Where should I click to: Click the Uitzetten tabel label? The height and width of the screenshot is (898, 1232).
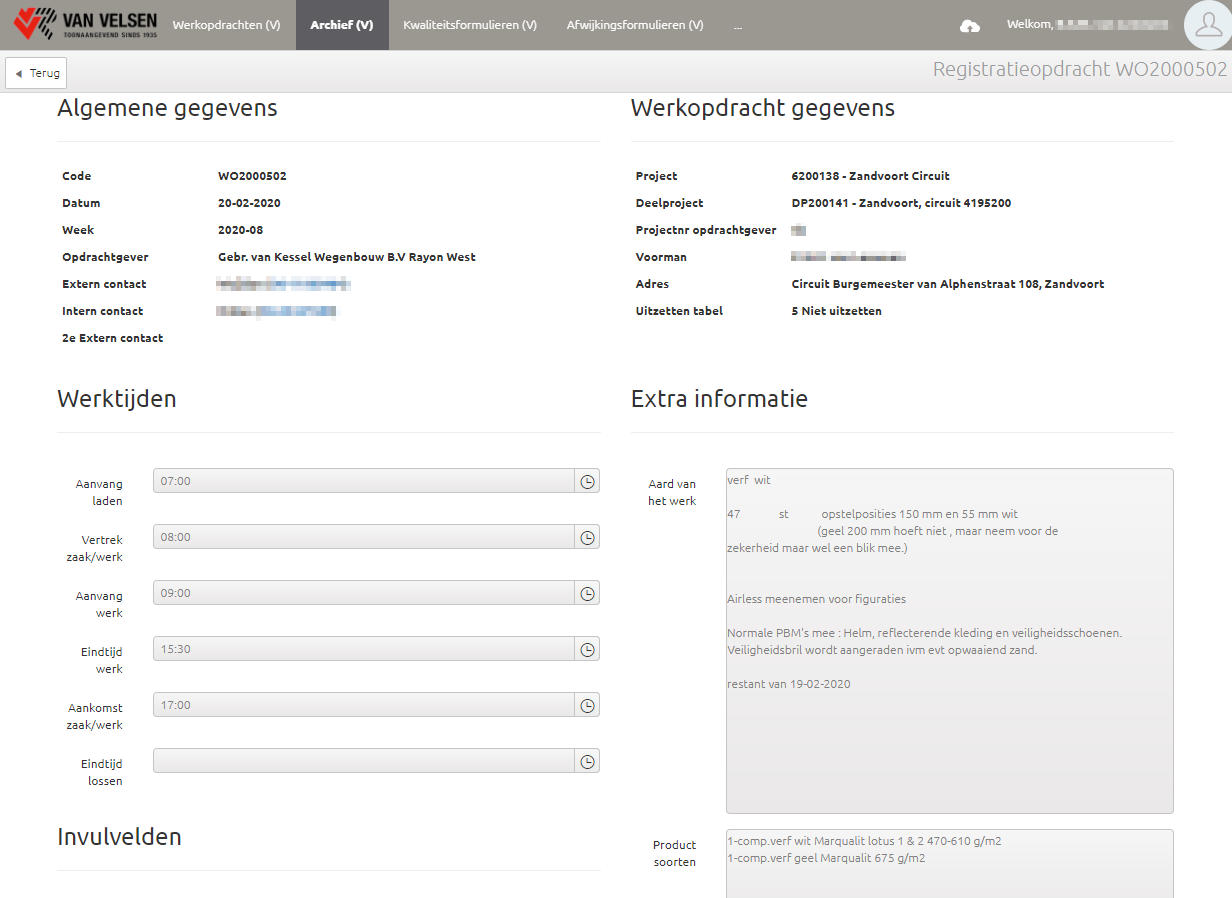tap(679, 311)
